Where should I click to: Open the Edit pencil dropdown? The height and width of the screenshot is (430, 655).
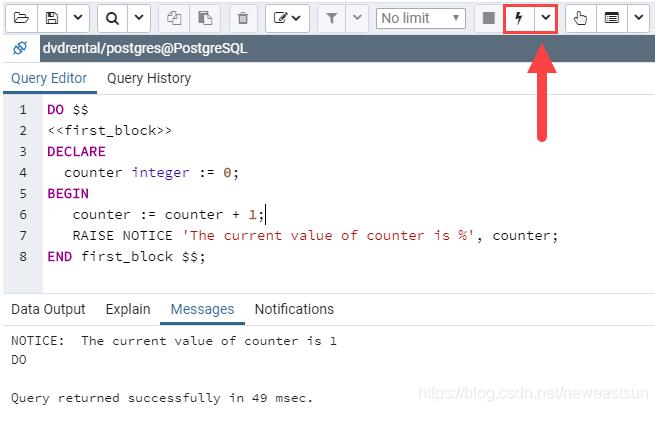[287, 18]
